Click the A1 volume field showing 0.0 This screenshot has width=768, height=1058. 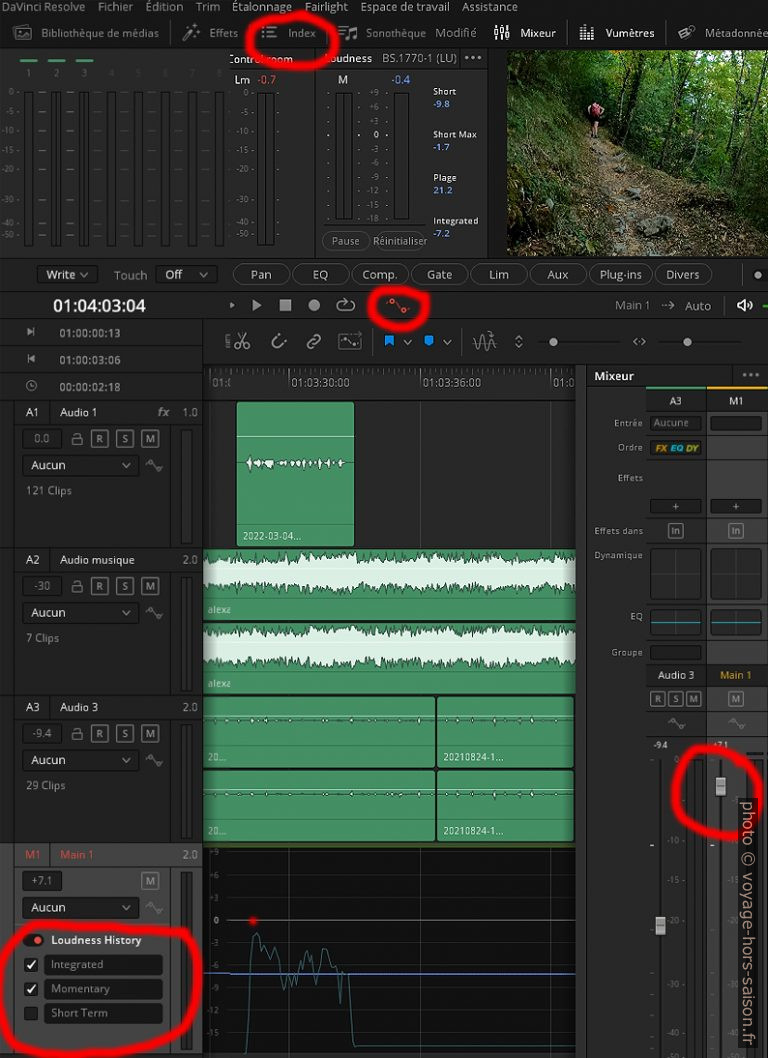[x=42, y=439]
